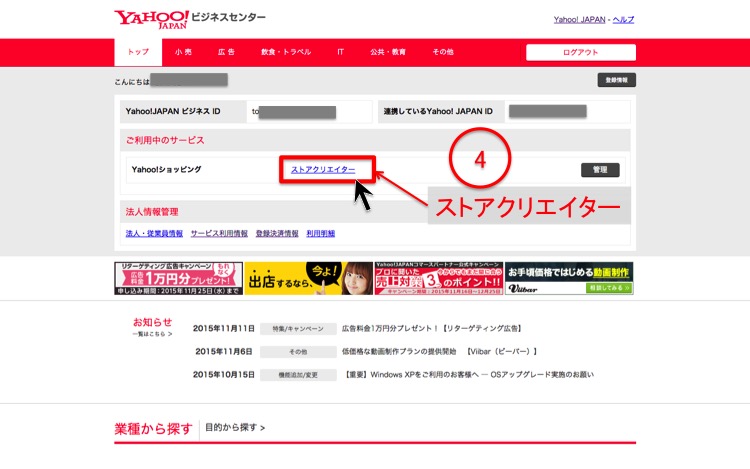Click the Yahoo!ショッピング service label
The height and width of the screenshot is (469, 750).
tap(166, 170)
